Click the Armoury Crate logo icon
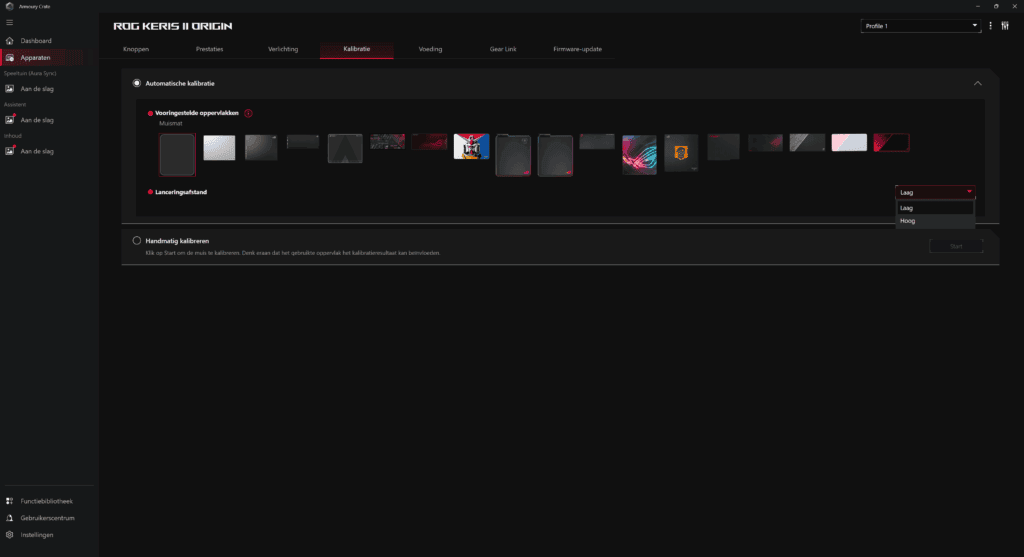The height and width of the screenshot is (557, 1024). click(x=9, y=6)
